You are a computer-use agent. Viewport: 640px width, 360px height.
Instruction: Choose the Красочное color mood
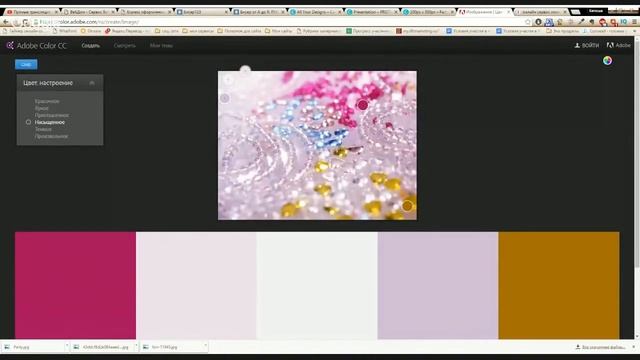click(x=47, y=101)
